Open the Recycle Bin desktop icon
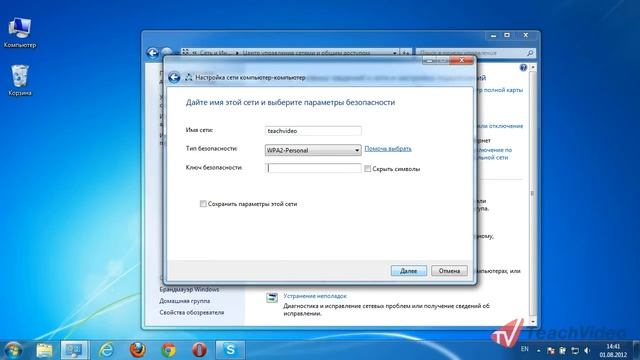This screenshot has width=640, height=360. [x=19, y=80]
